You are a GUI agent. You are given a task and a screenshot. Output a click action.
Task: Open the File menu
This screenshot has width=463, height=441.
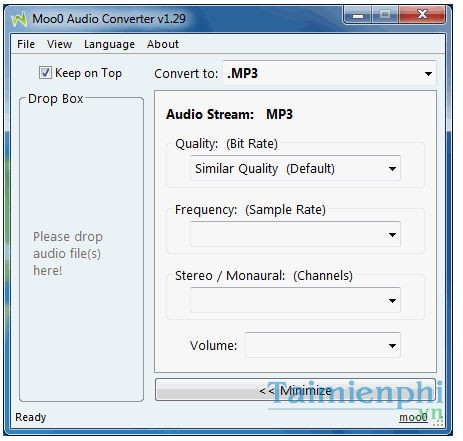26,44
